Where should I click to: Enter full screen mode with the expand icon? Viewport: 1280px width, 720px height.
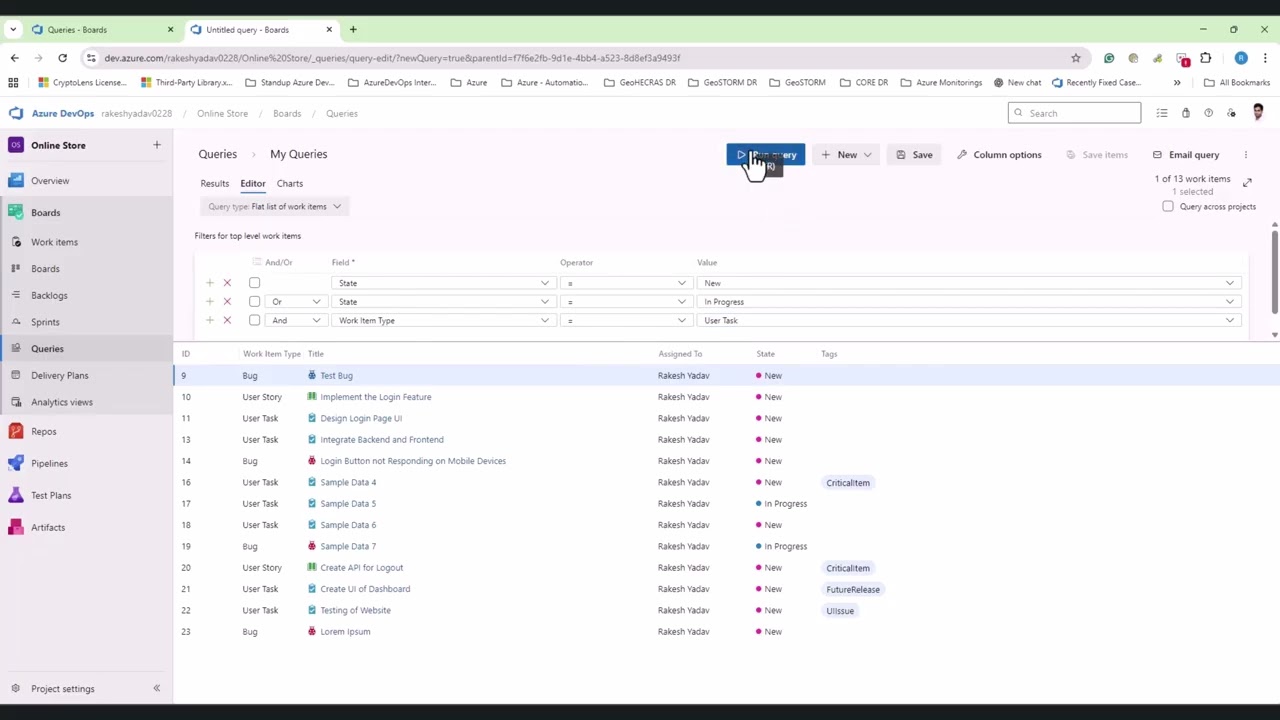pos(1247,182)
